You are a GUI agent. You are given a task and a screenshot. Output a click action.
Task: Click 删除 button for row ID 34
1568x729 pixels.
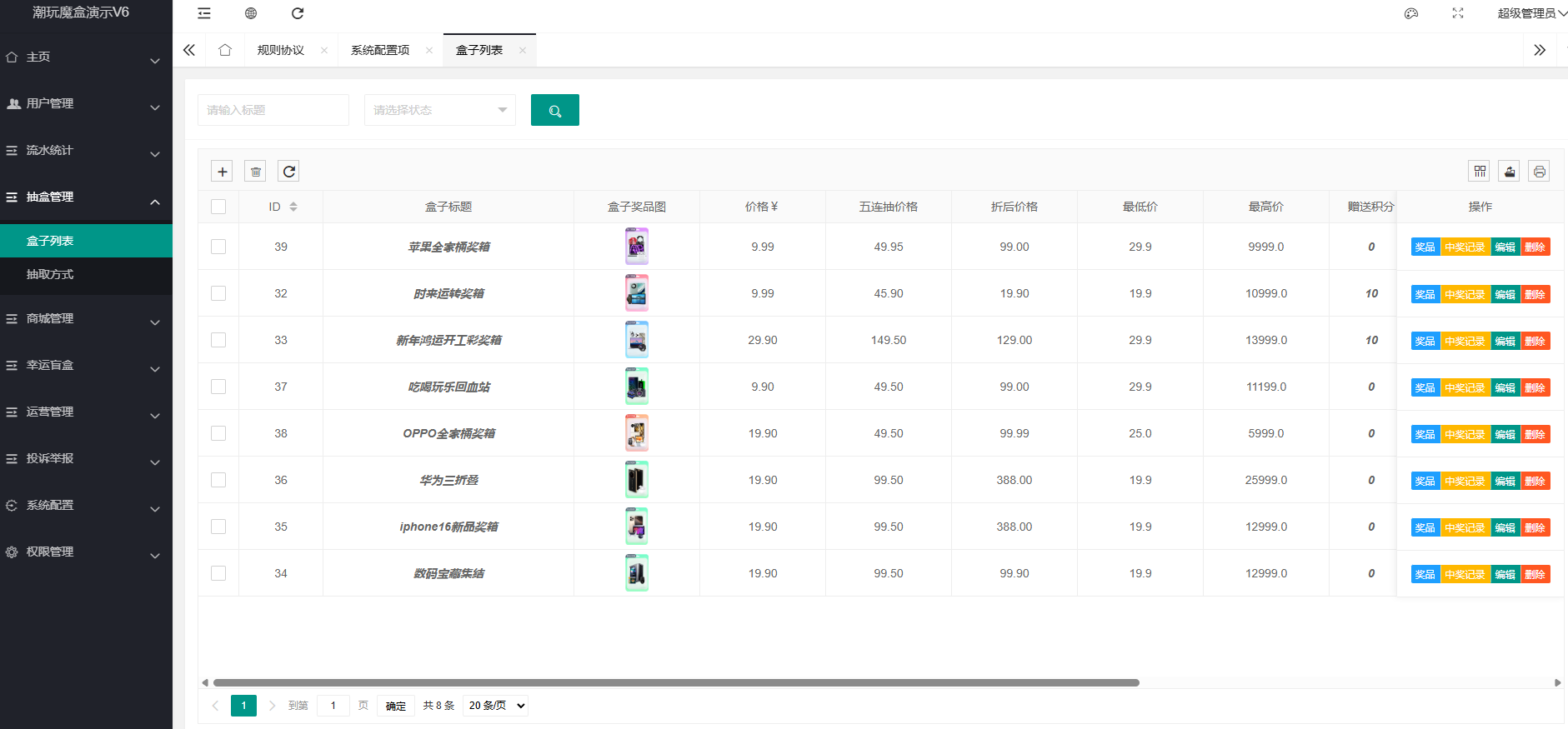[1535, 574]
